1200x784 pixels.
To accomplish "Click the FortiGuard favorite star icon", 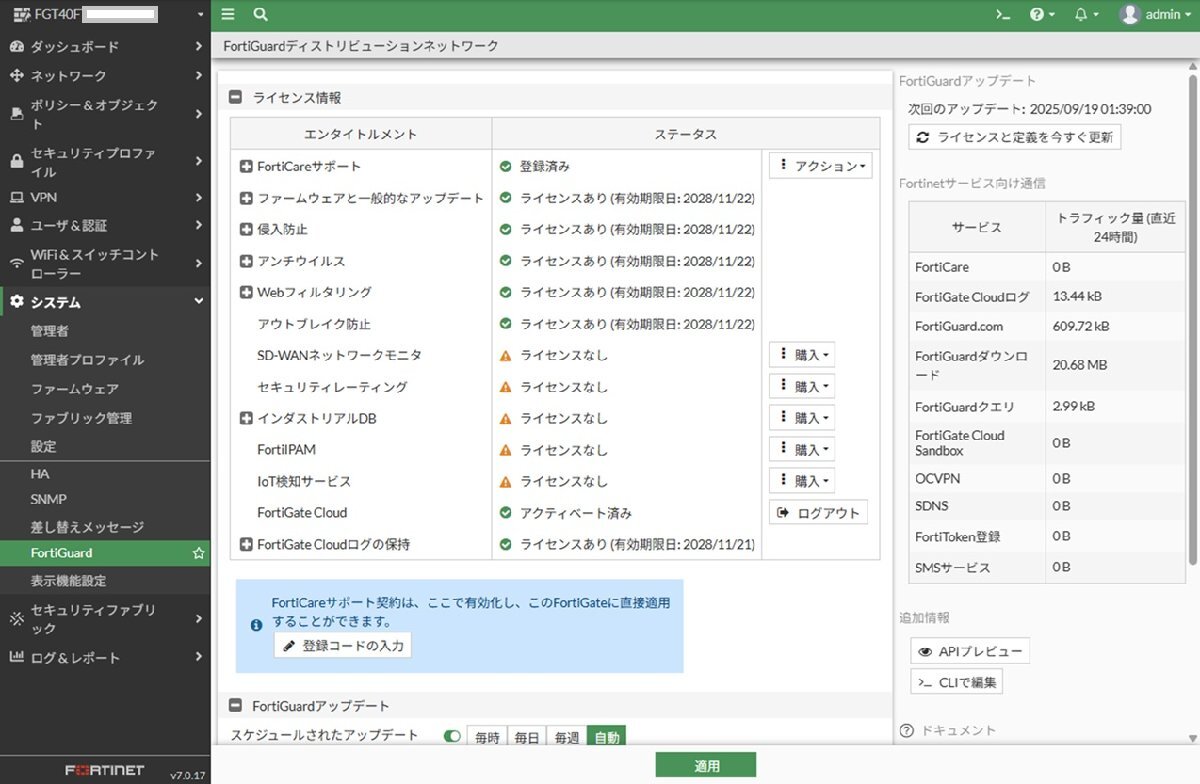I will point(198,553).
